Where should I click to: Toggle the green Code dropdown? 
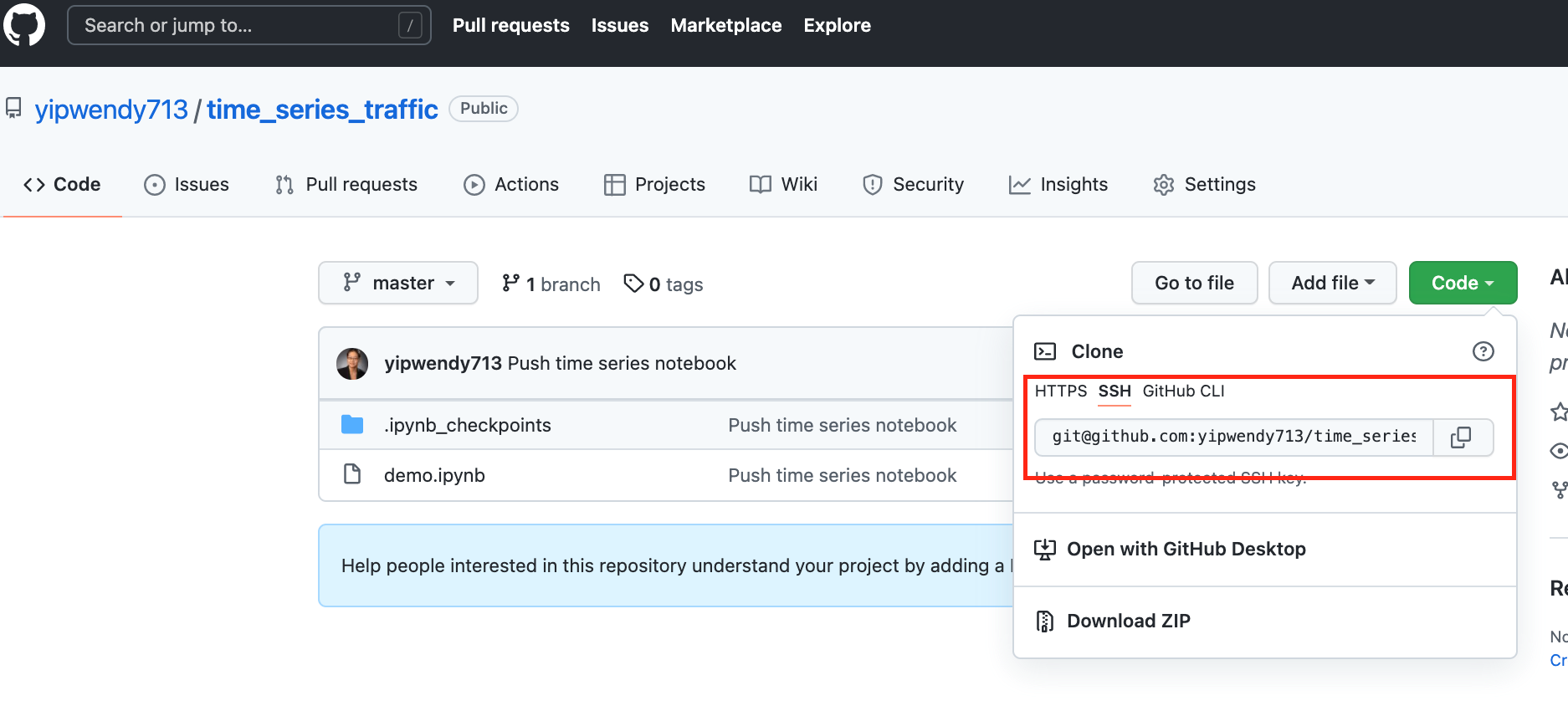(x=1463, y=283)
